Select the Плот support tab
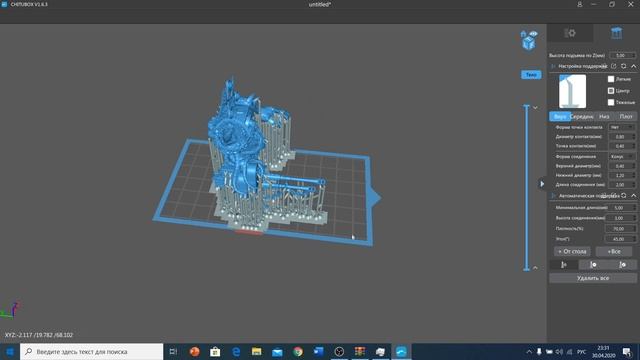The image size is (640, 360). 626,116
